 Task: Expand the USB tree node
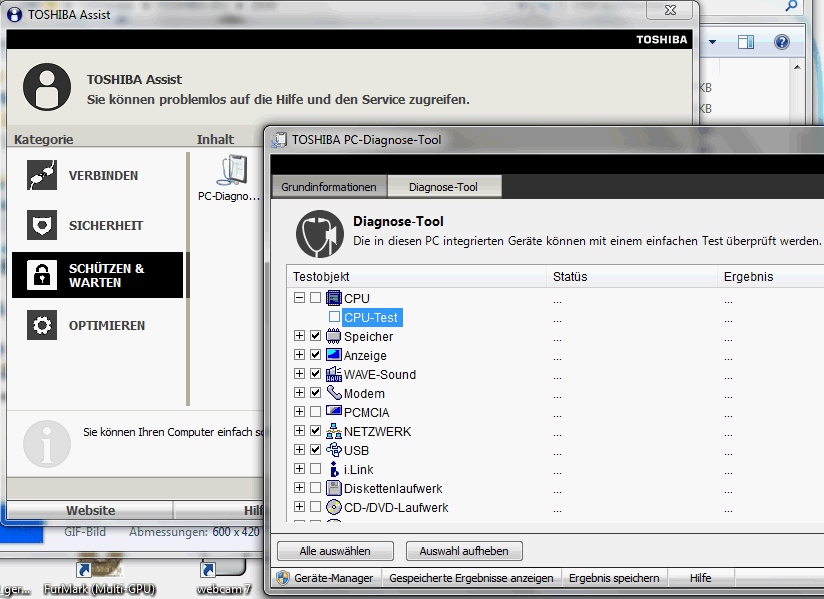point(300,450)
